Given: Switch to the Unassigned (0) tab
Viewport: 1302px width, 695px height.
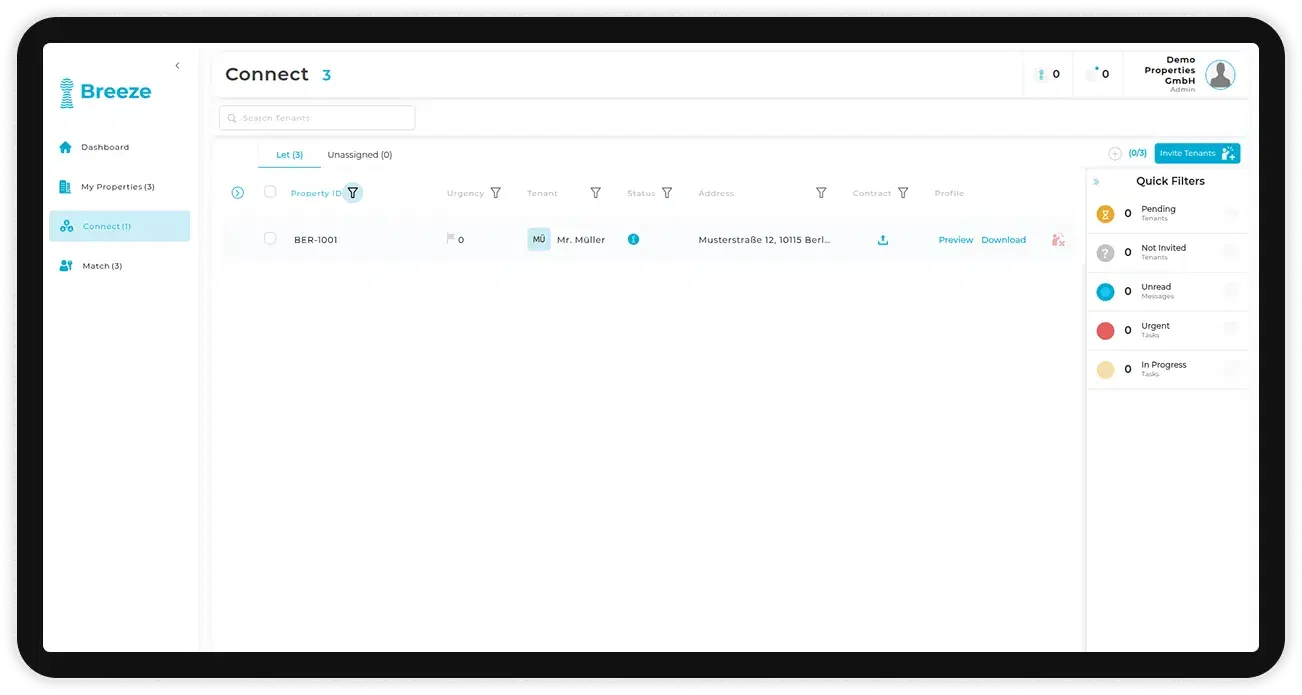Looking at the screenshot, I should (x=359, y=155).
